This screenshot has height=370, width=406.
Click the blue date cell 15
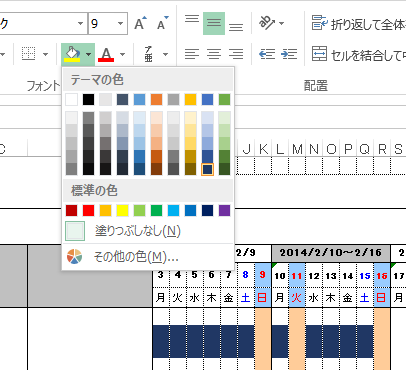coord(365,276)
